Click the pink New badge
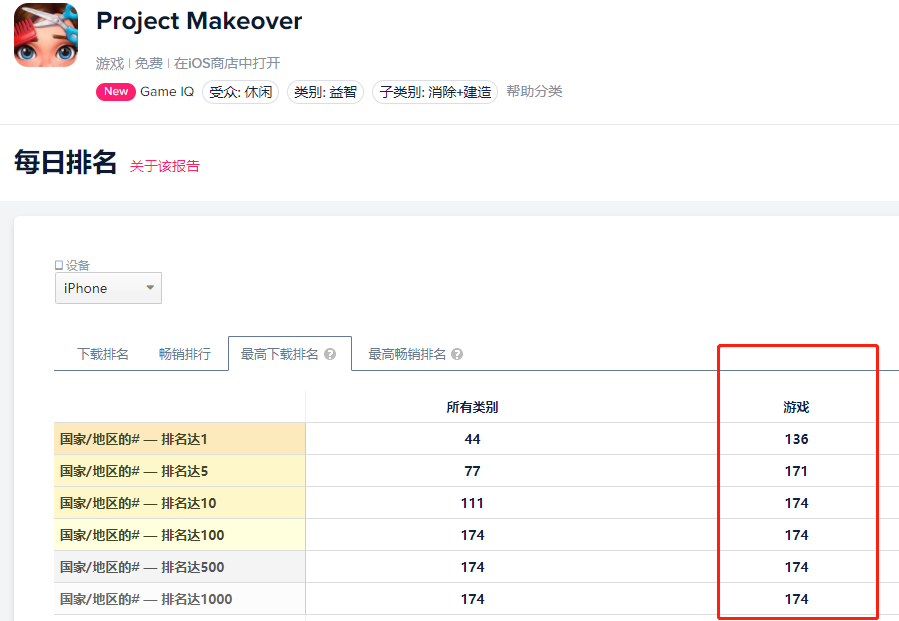This screenshot has height=621, width=899. (116, 92)
